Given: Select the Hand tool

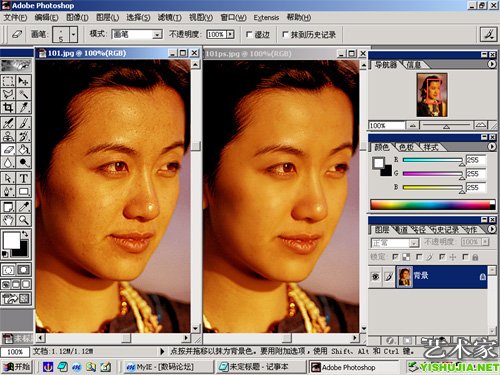Looking at the screenshot, I should tap(8, 220).
